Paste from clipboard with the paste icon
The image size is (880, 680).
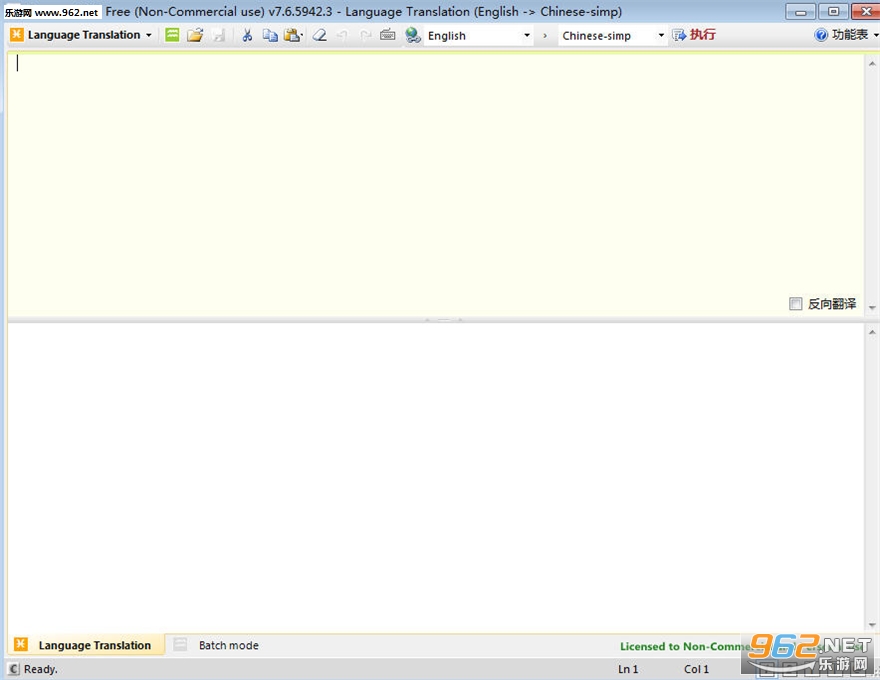coord(292,35)
